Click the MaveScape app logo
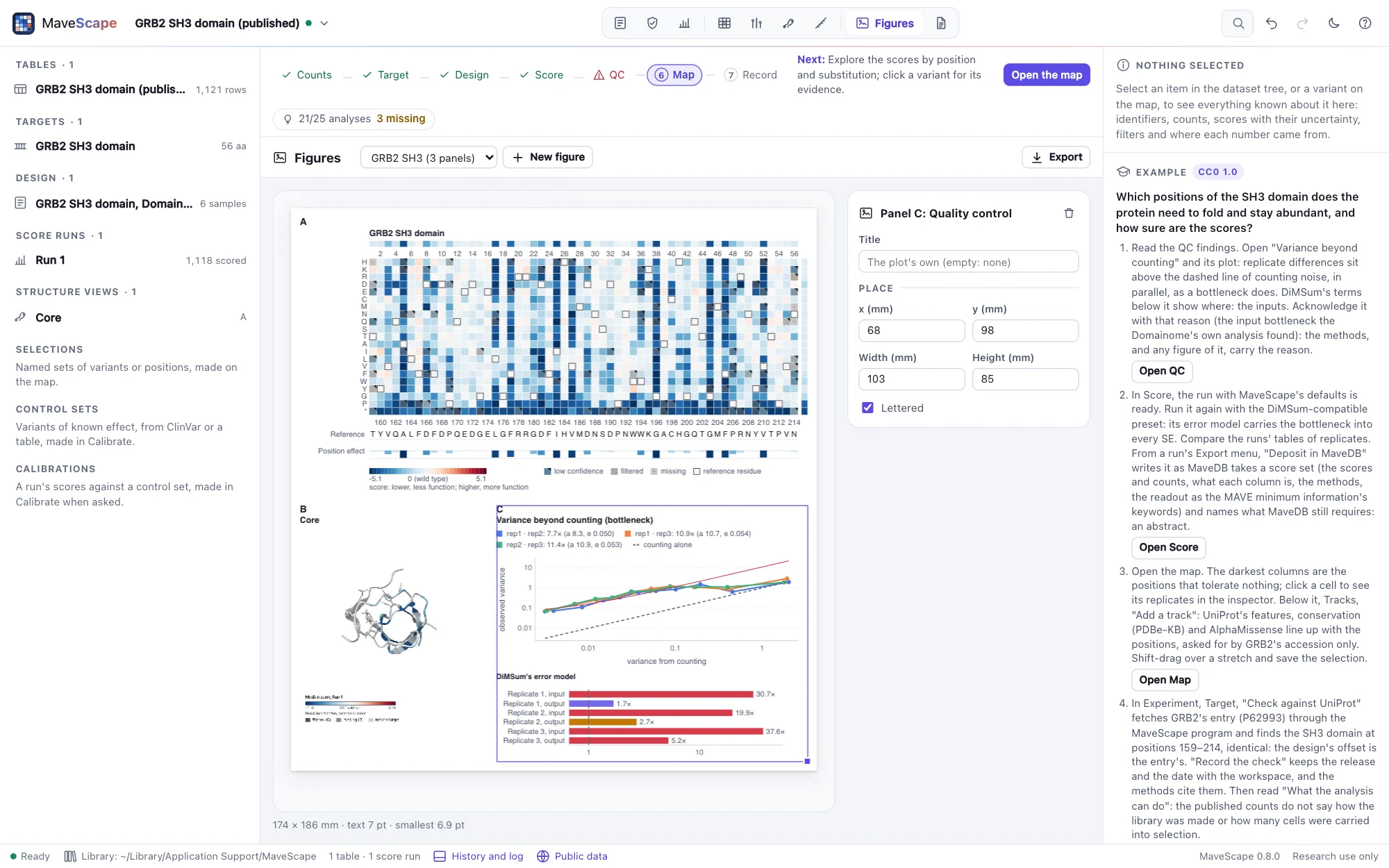The height and width of the screenshot is (868, 1389). click(x=24, y=23)
